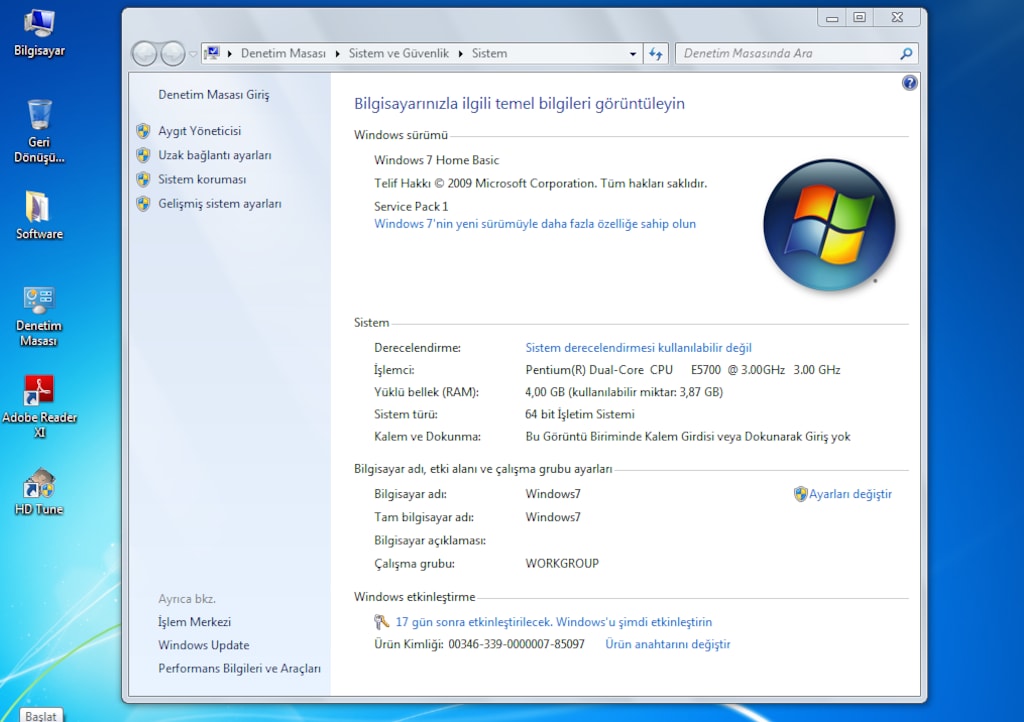Click Pentium(R) Dual-Core CPU processor value

(682, 370)
